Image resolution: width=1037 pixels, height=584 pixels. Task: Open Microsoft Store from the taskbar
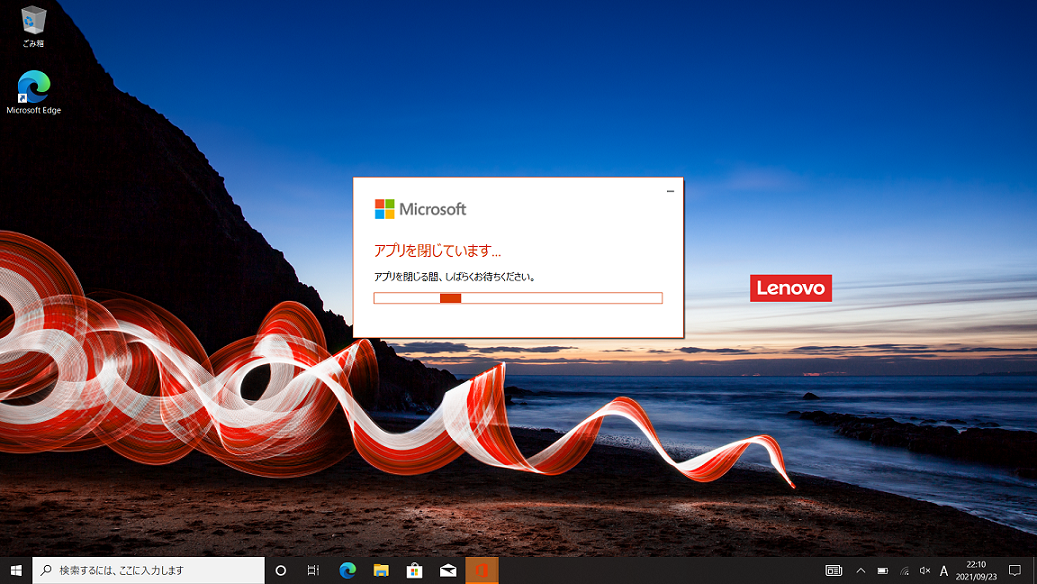pyautogui.click(x=415, y=570)
